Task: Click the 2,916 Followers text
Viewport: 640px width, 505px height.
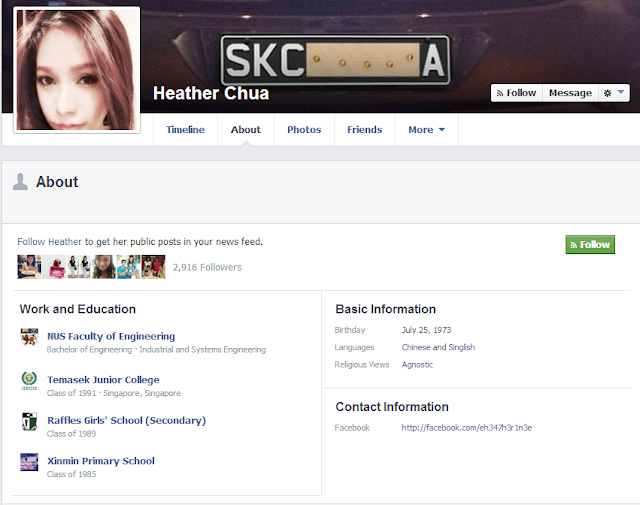Action: 207,267
